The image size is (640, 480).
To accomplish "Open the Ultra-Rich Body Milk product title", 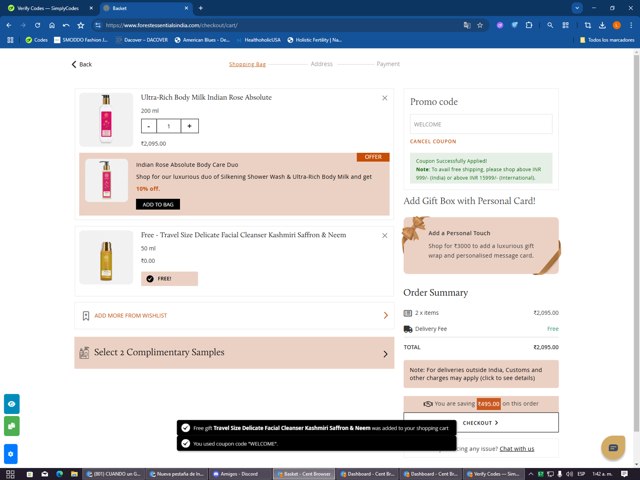I will (206, 97).
